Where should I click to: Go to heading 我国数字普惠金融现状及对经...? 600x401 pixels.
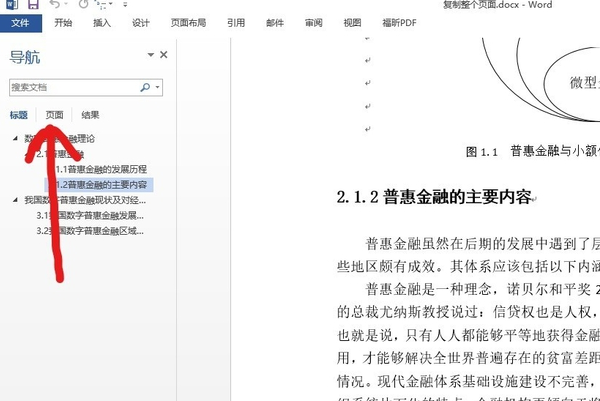coord(85,200)
